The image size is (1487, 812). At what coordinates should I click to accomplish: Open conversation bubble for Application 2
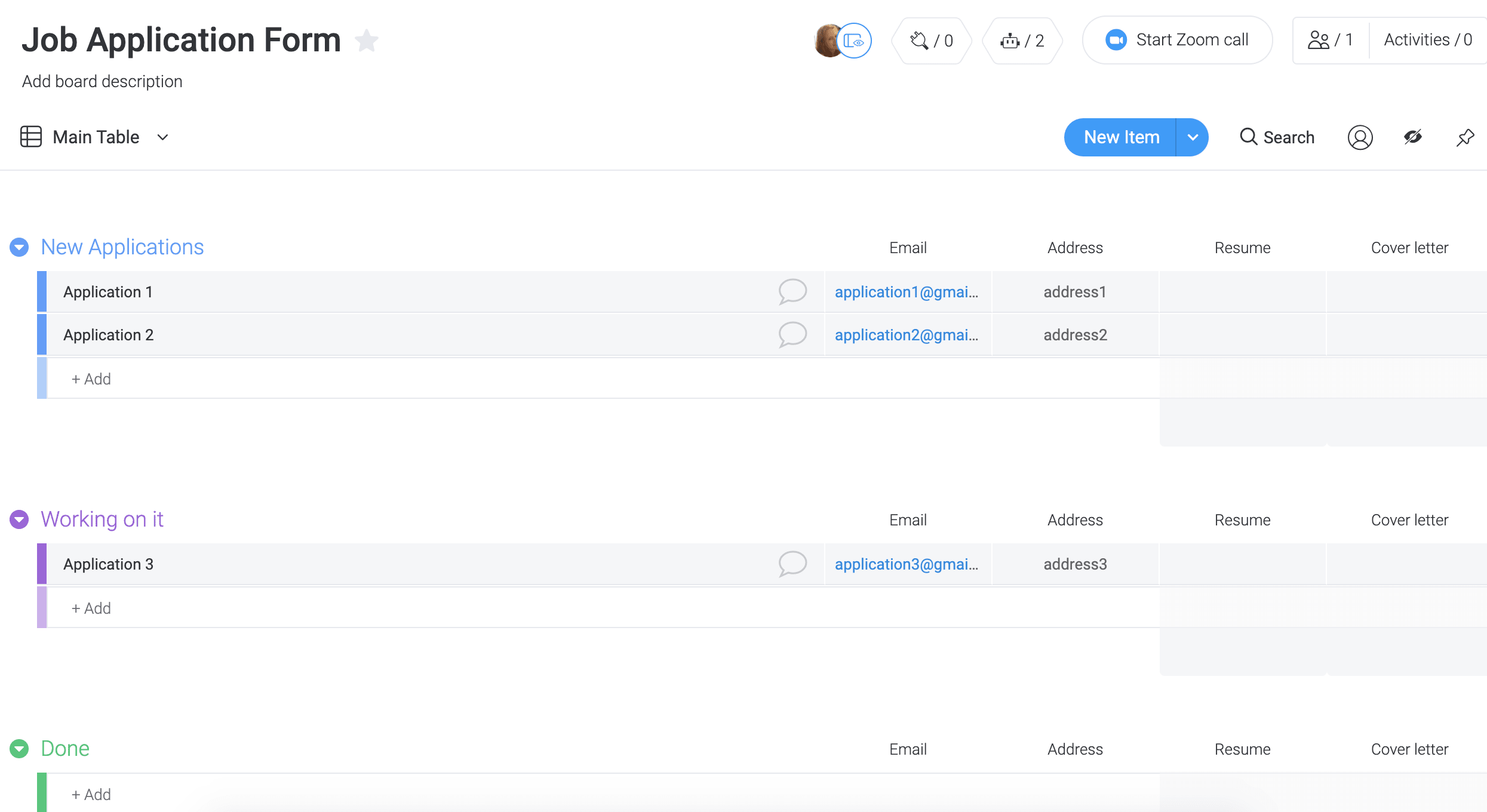[792, 335]
